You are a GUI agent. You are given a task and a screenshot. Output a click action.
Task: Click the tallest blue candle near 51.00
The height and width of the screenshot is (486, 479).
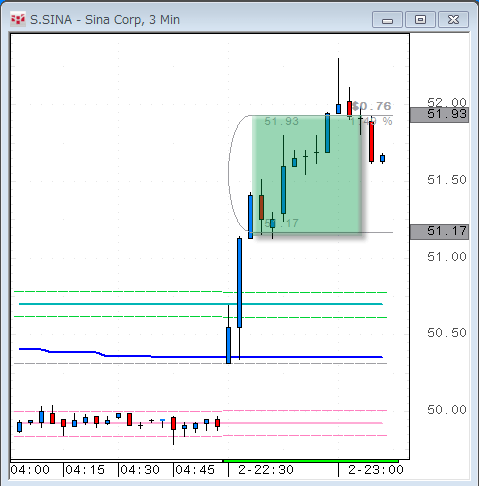click(x=239, y=283)
